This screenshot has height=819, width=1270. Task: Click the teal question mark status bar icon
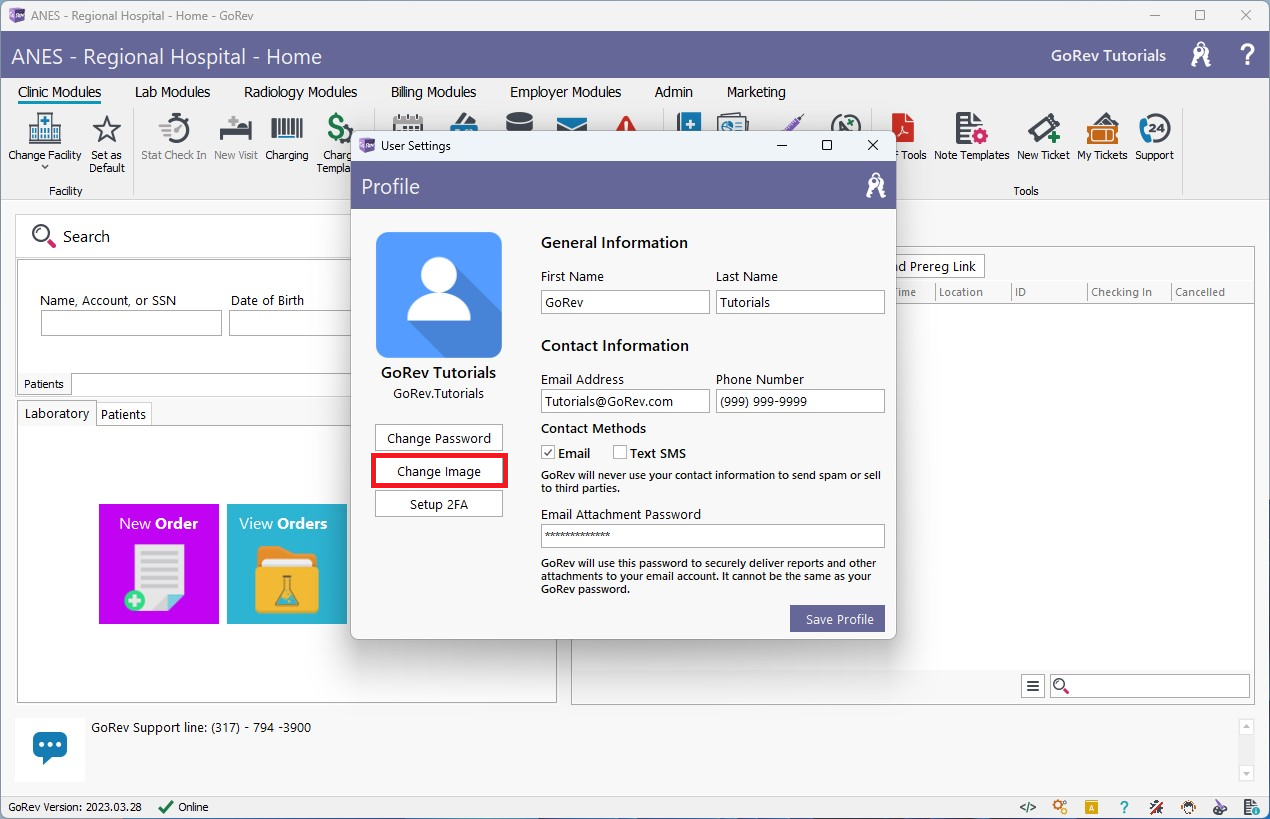tap(1124, 807)
